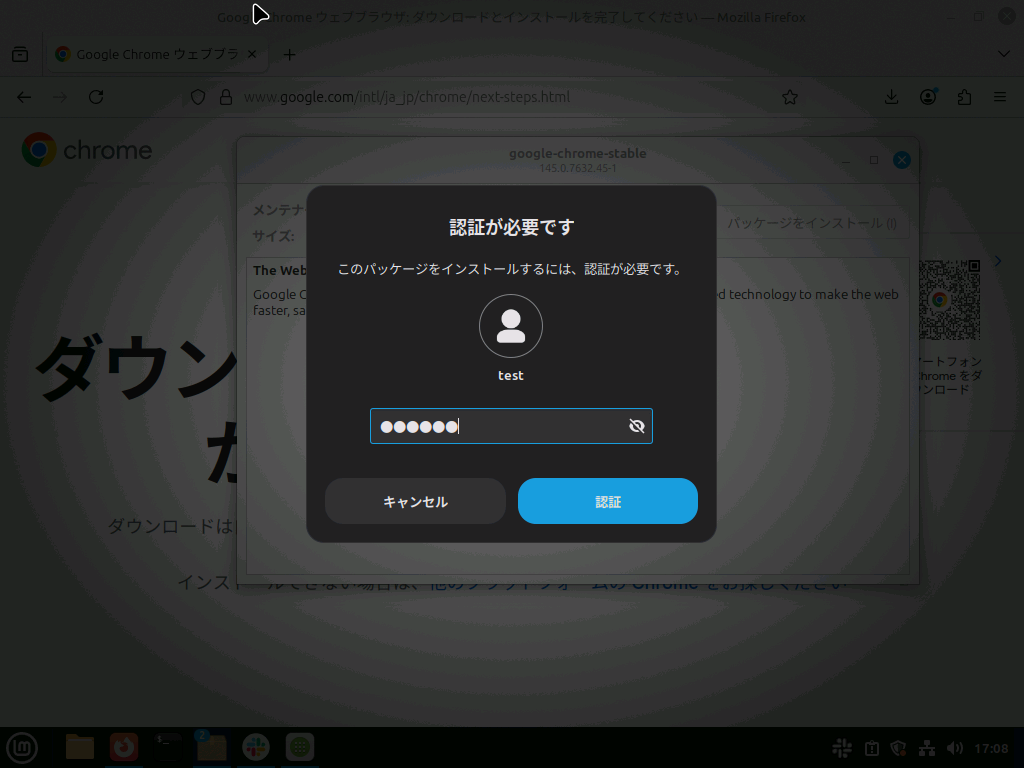Click the test user avatar icon

(511, 326)
